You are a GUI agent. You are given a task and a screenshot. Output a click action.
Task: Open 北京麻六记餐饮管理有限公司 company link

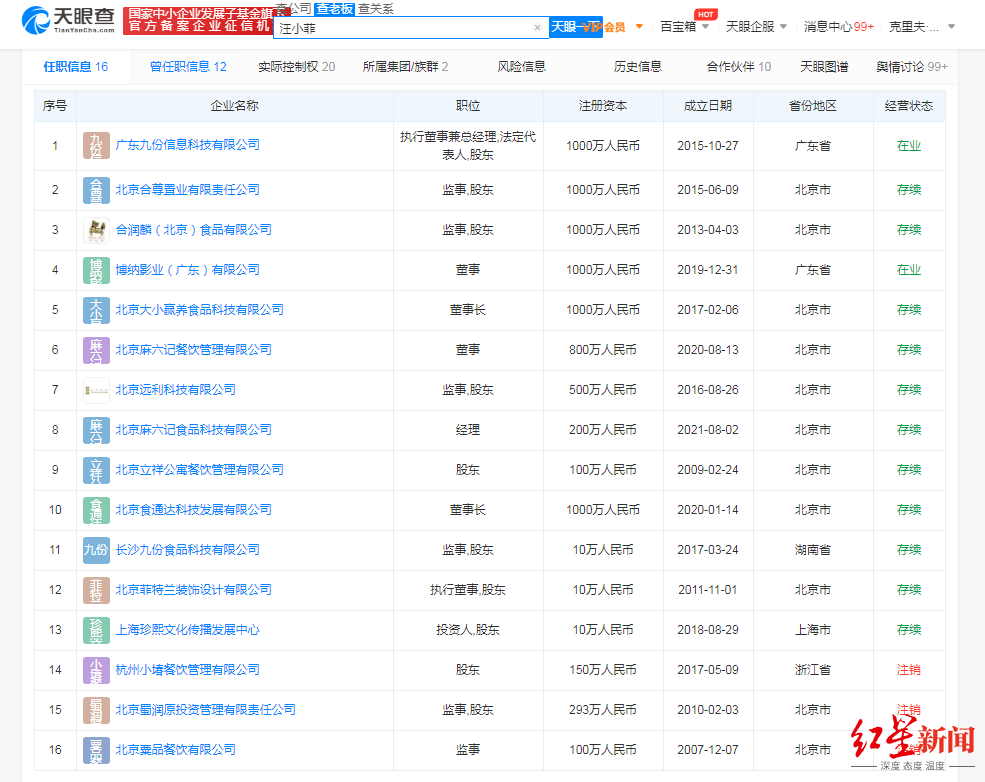click(x=193, y=350)
